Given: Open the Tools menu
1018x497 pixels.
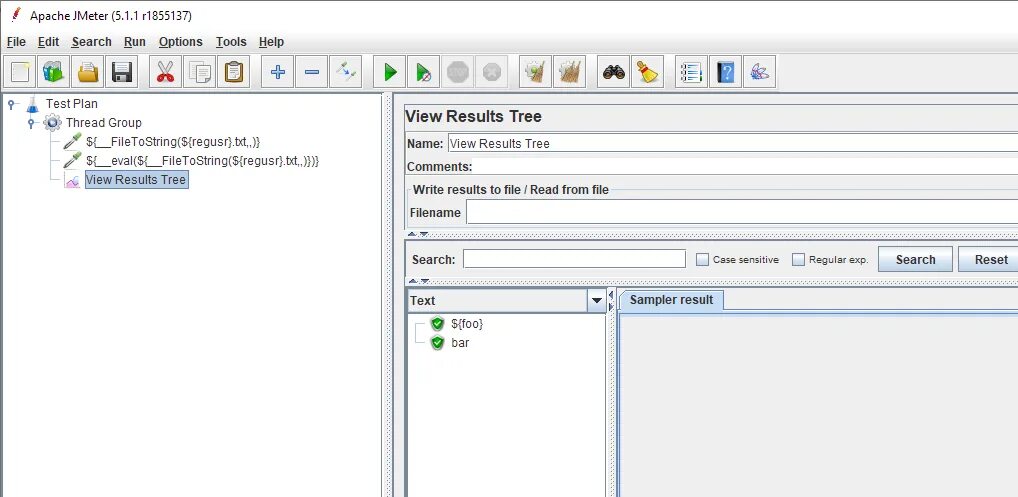Looking at the screenshot, I should tap(231, 42).
